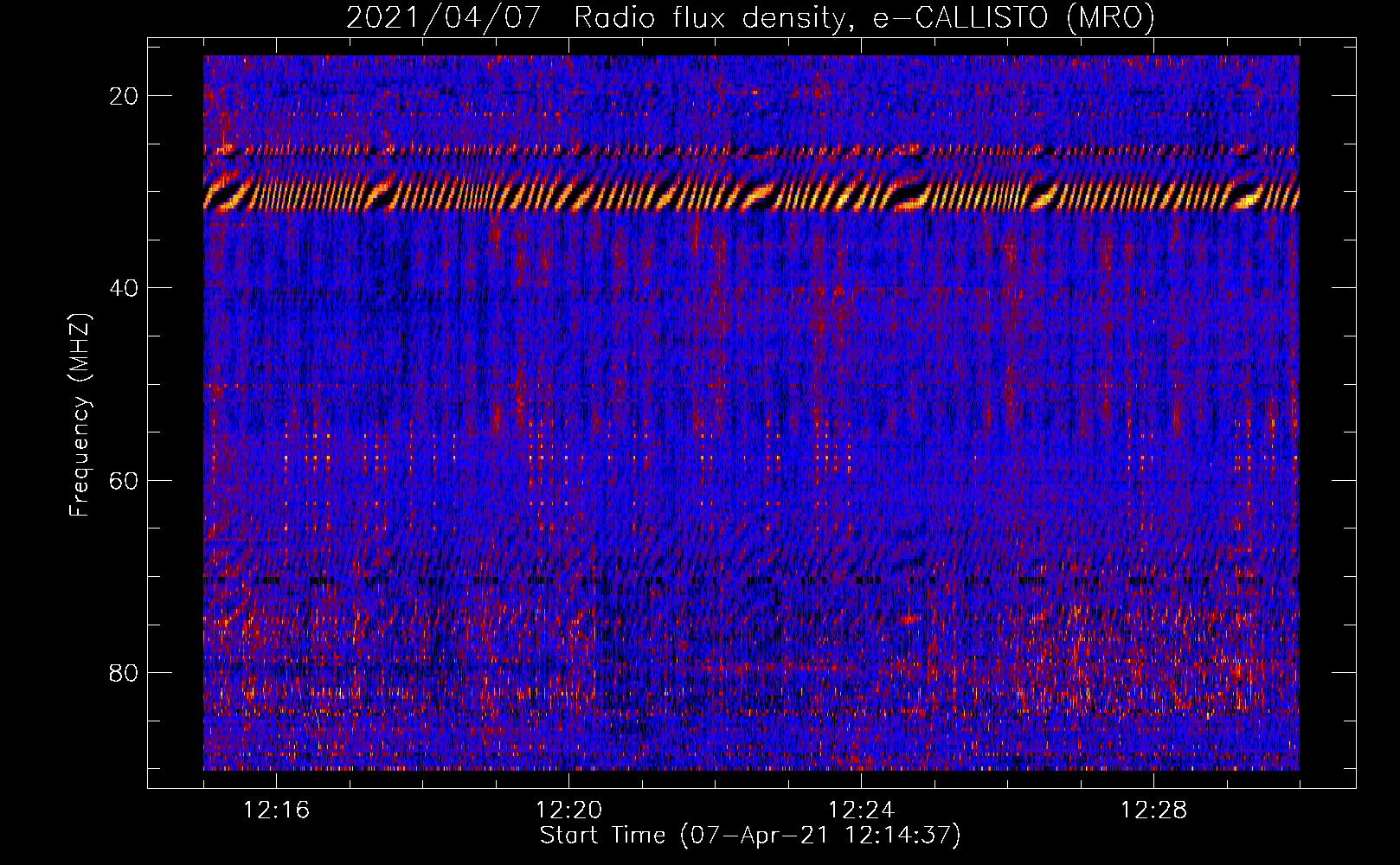Click the 12:20 time tick label

click(x=568, y=811)
